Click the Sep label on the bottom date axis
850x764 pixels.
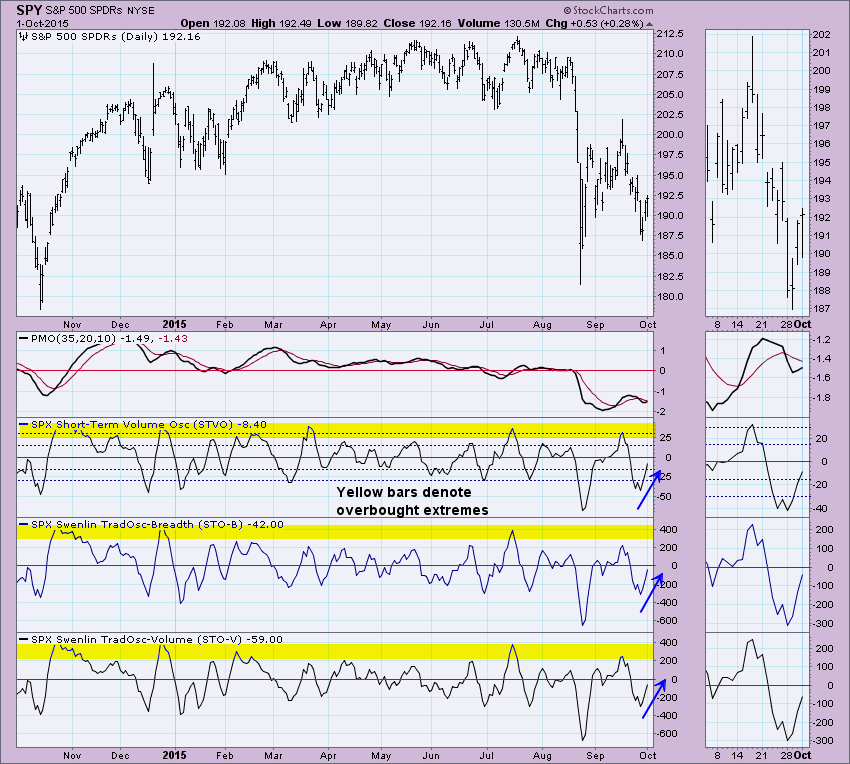pos(595,755)
